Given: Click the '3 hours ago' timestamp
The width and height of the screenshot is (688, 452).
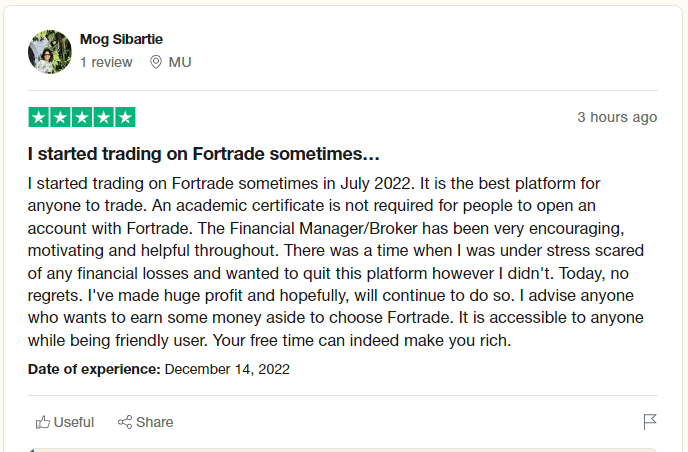Looking at the screenshot, I should pyautogui.click(x=617, y=117).
